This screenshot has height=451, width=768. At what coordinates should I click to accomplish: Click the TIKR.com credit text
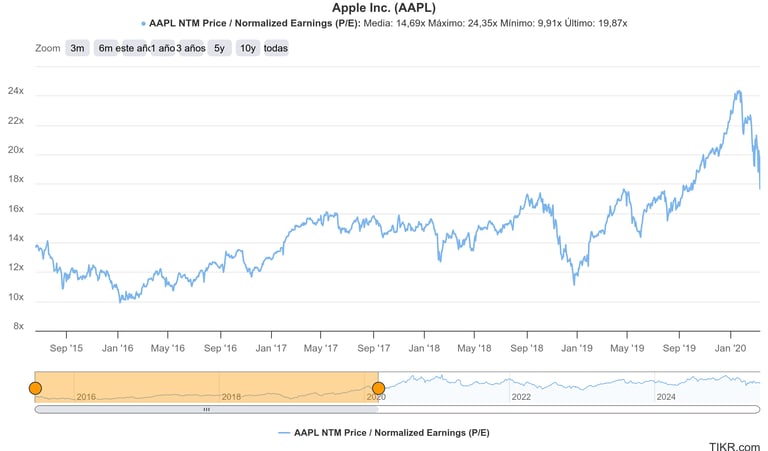[x=734, y=447]
